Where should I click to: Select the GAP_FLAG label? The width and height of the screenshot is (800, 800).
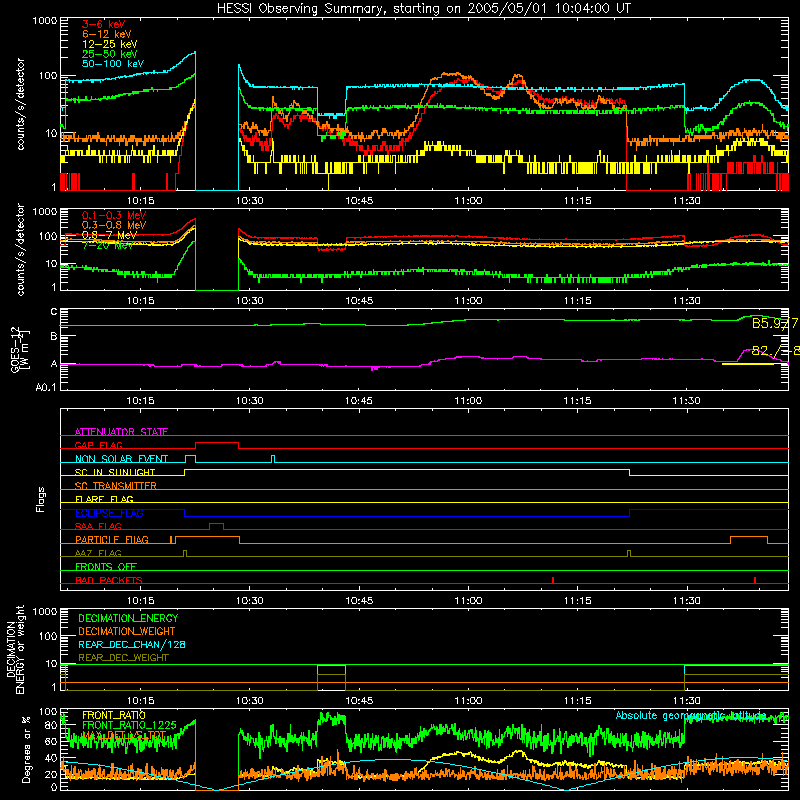click(x=98, y=445)
